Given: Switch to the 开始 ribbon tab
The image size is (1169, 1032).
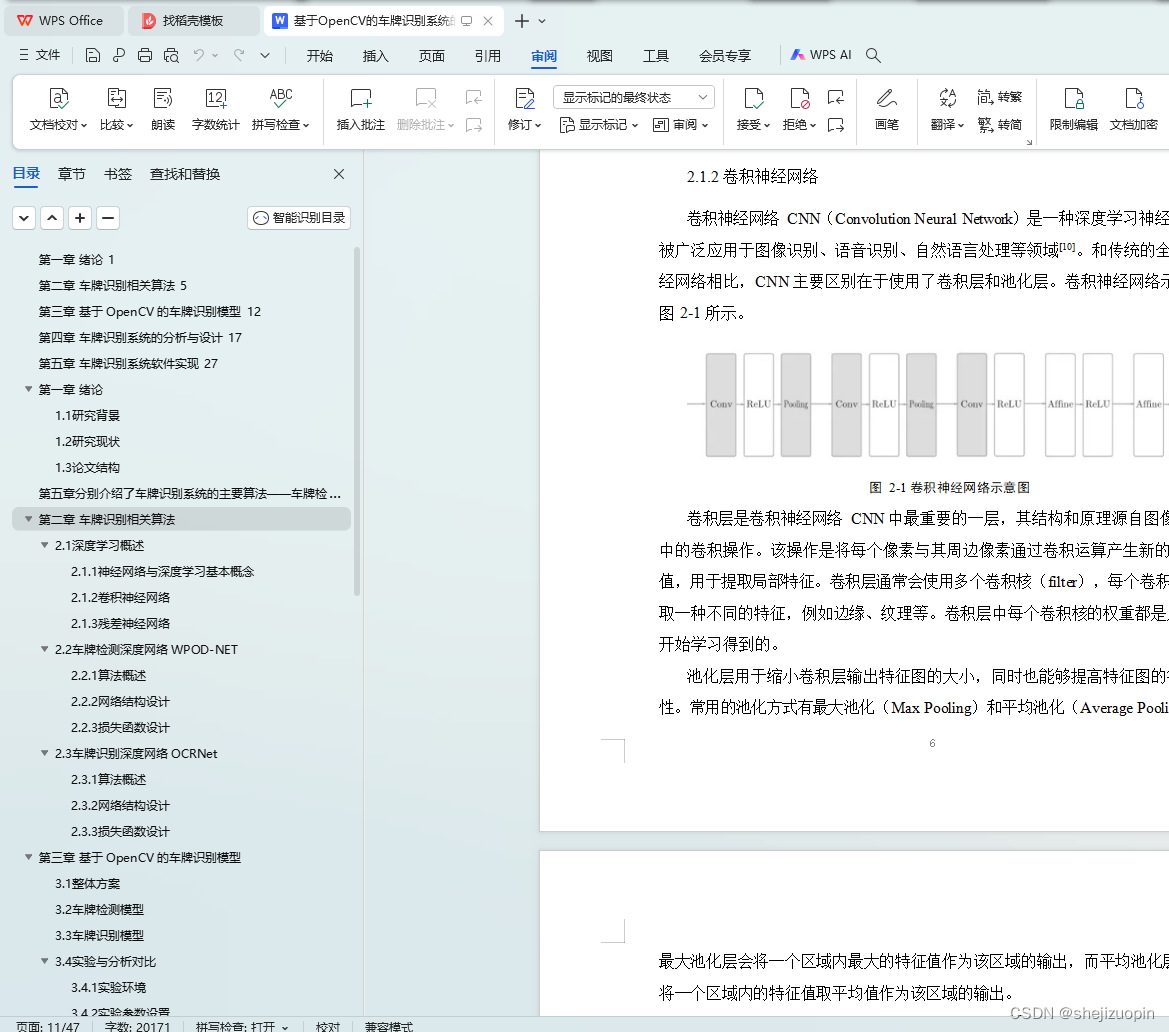Looking at the screenshot, I should coord(320,56).
